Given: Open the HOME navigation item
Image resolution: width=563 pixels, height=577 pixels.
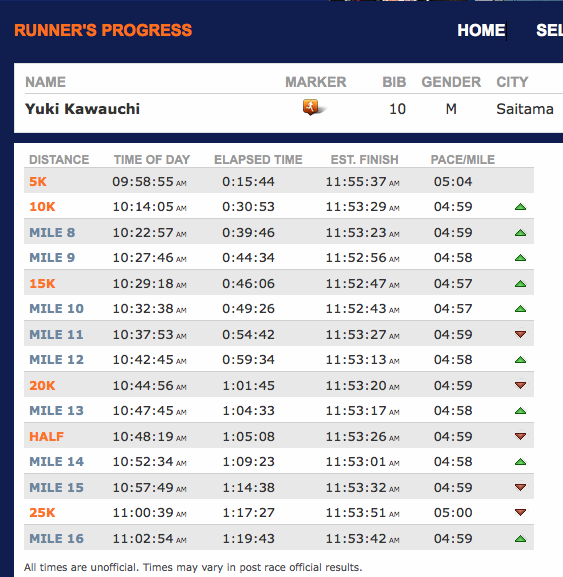Looking at the screenshot, I should (x=481, y=30).
